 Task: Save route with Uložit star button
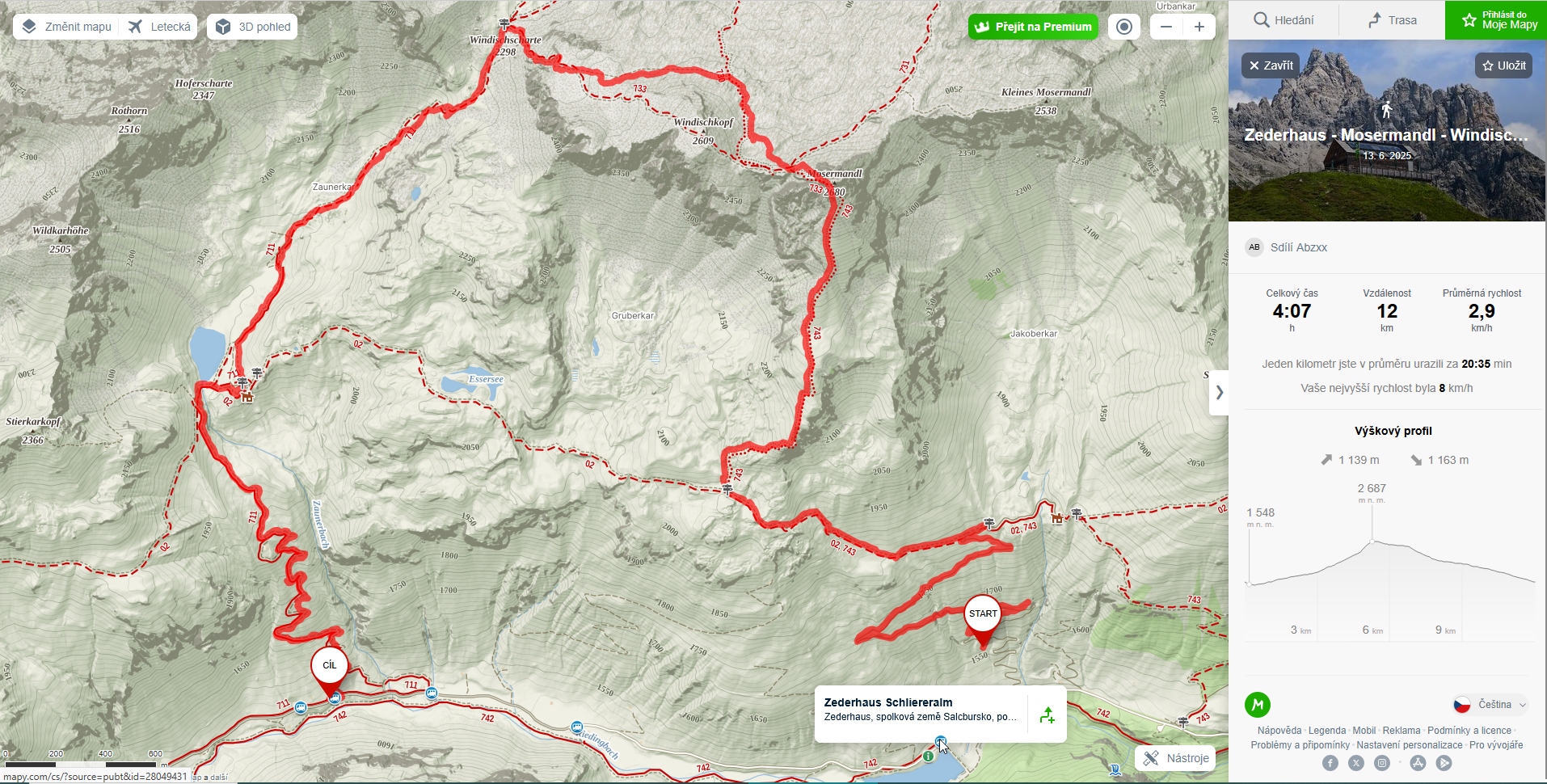pyautogui.click(x=1503, y=65)
